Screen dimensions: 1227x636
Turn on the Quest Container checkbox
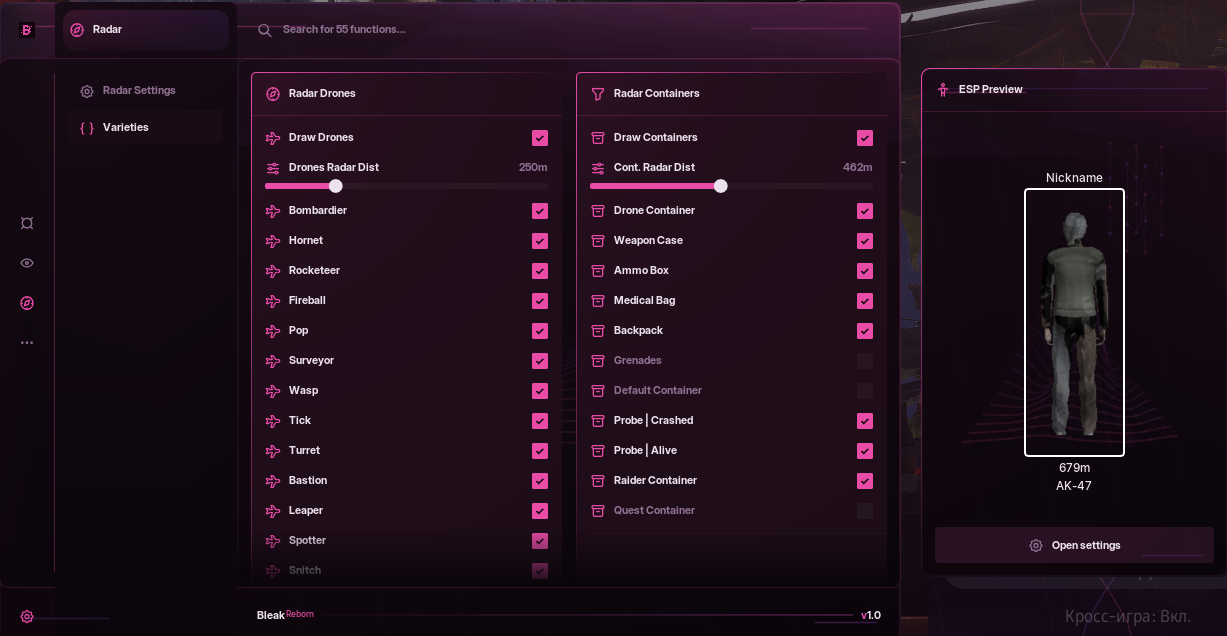coord(865,511)
